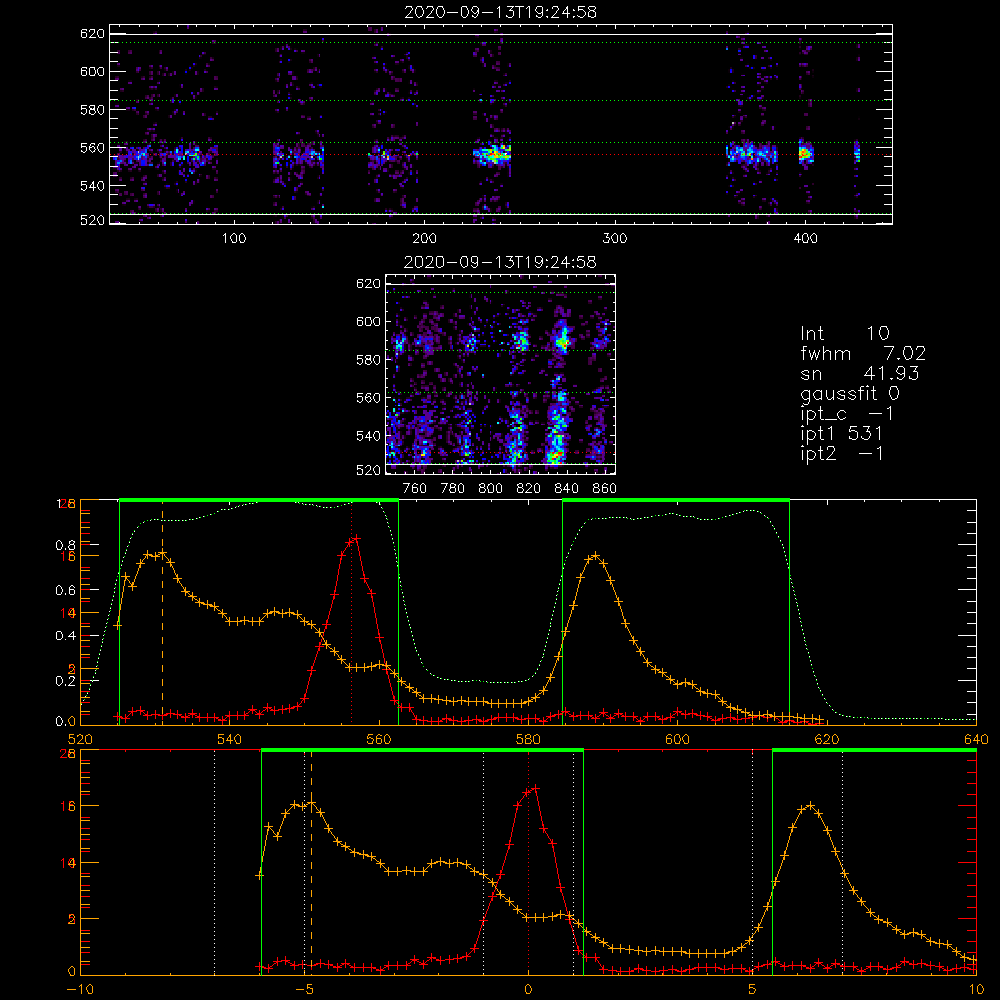Click x-axis label 400 under top image
Screen dimensions: 1000x1000
tap(805, 239)
